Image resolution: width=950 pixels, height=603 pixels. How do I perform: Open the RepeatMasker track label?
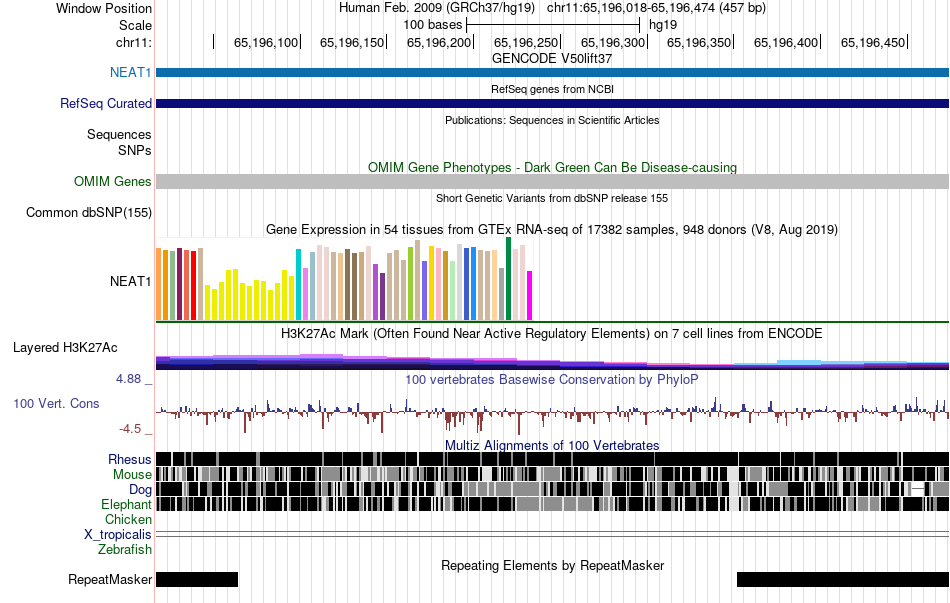[x=110, y=580]
